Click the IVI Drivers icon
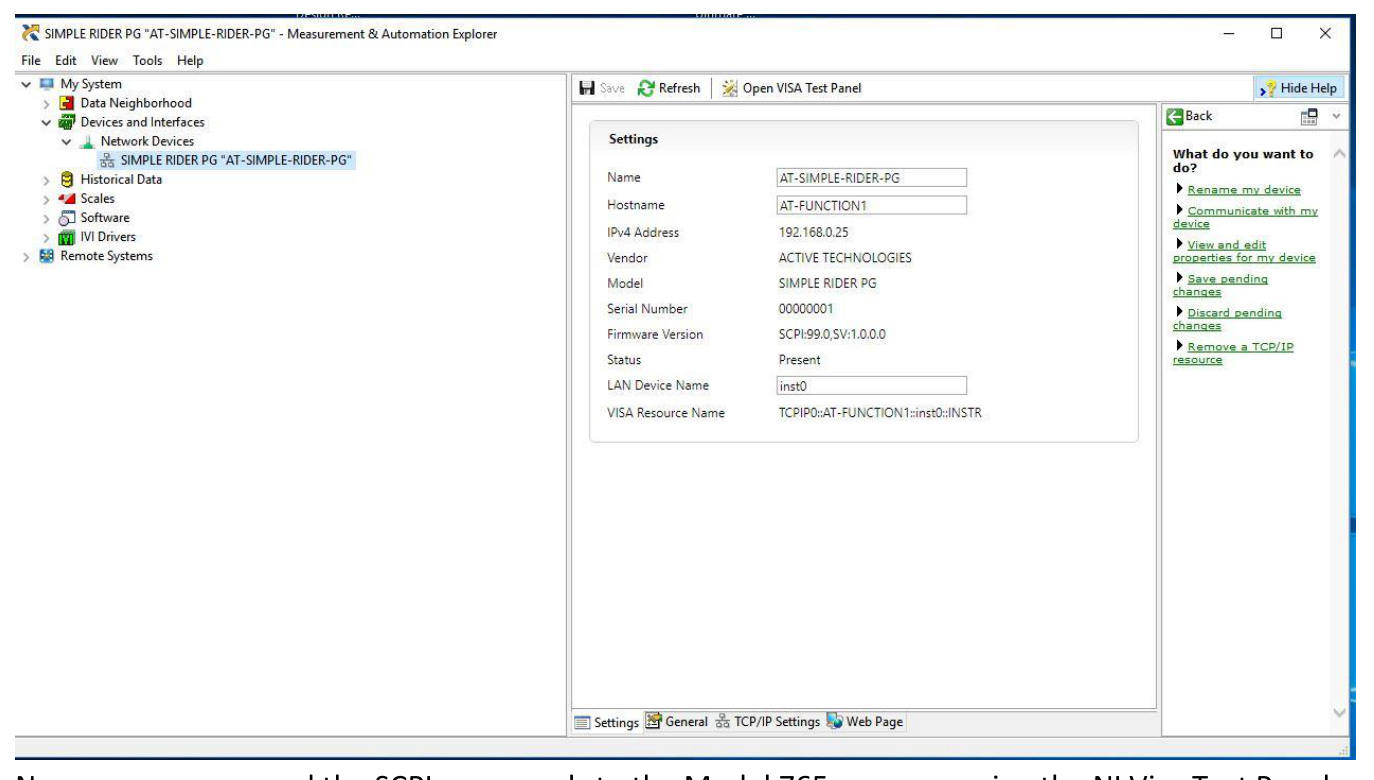This screenshot has height=780, width=1374. pyautogui.click(x=67, y=237)
